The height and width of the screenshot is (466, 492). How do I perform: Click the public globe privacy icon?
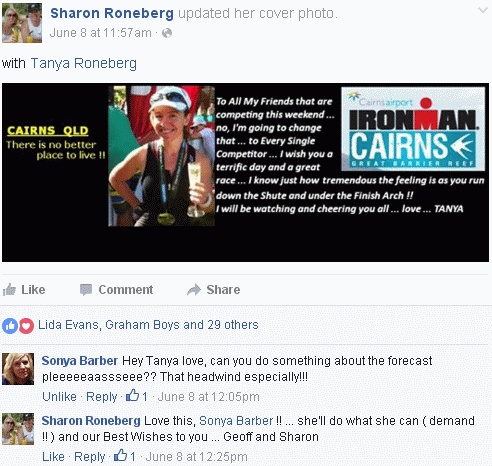167,33
